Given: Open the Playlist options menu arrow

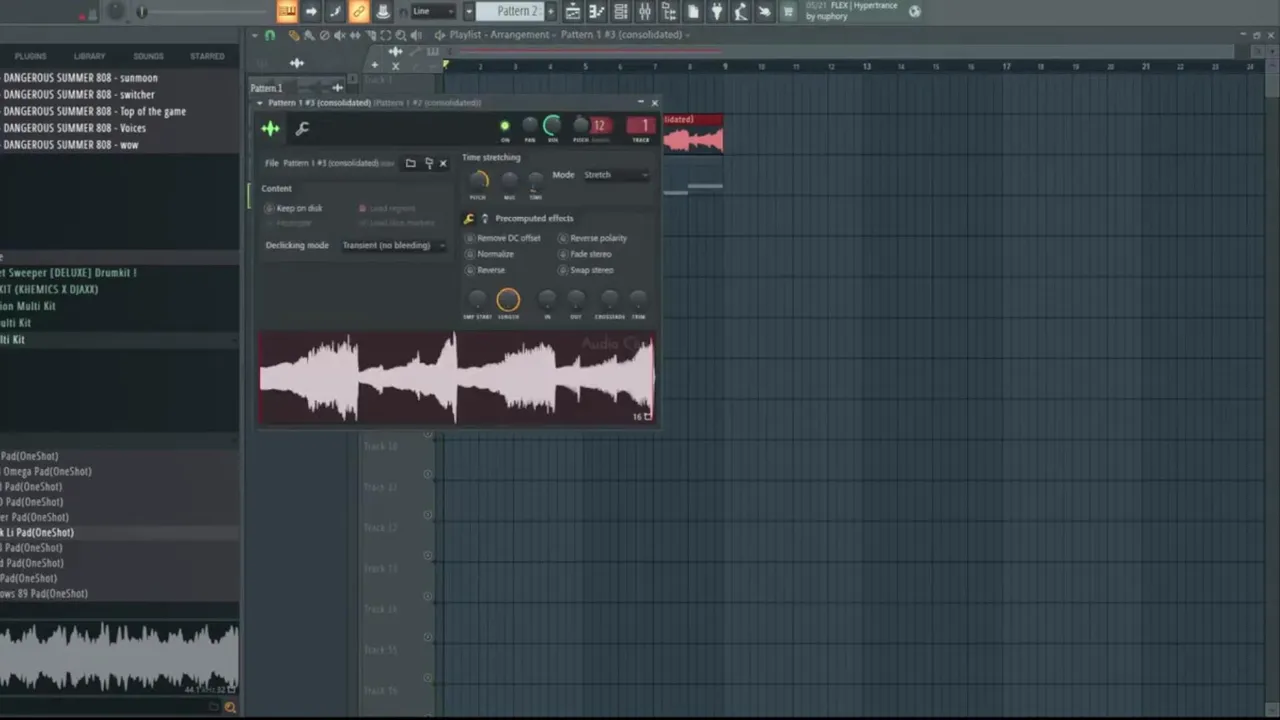Looking at the screenshot, I should coord(255,35).
